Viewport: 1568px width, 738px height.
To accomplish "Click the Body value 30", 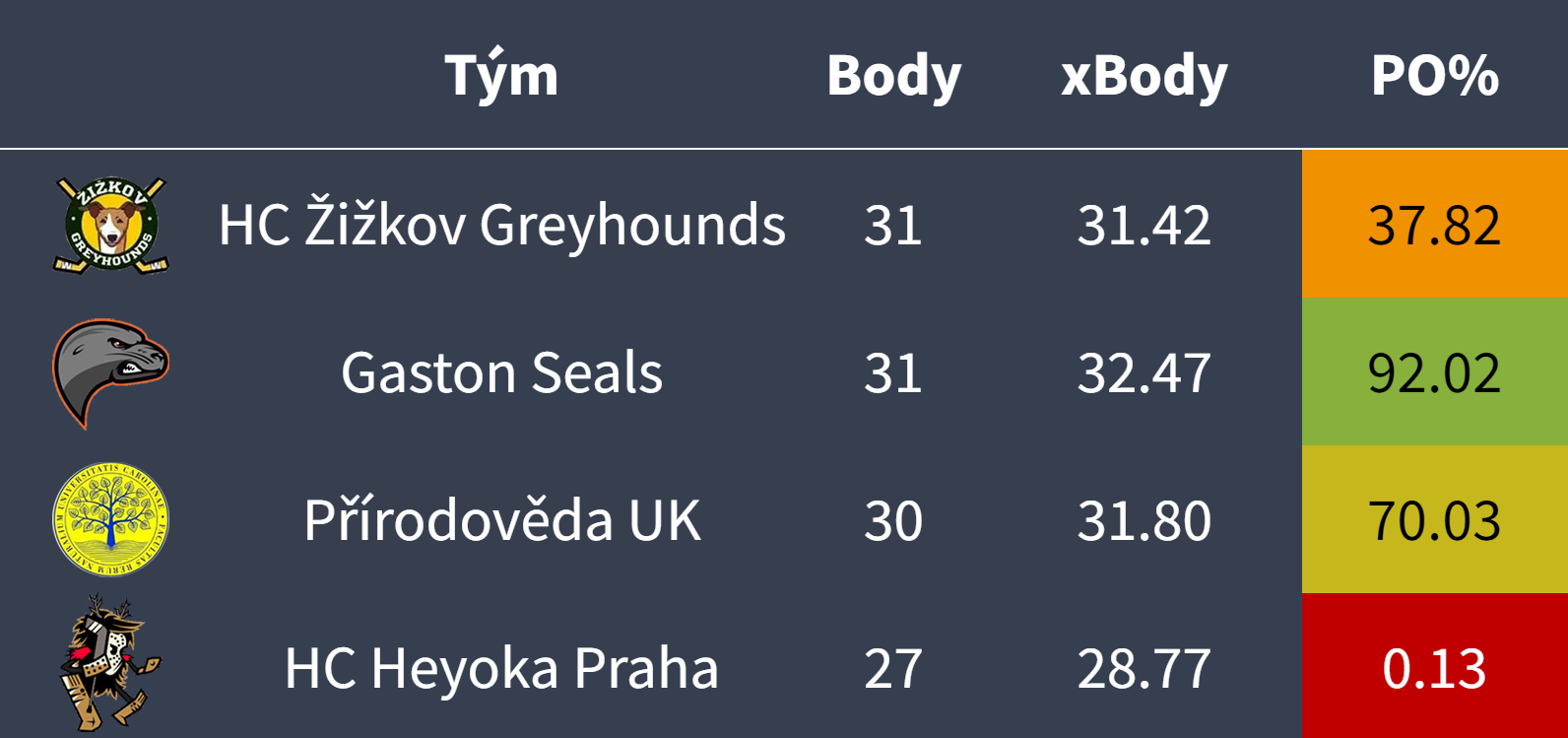I will tap(893, 520).
